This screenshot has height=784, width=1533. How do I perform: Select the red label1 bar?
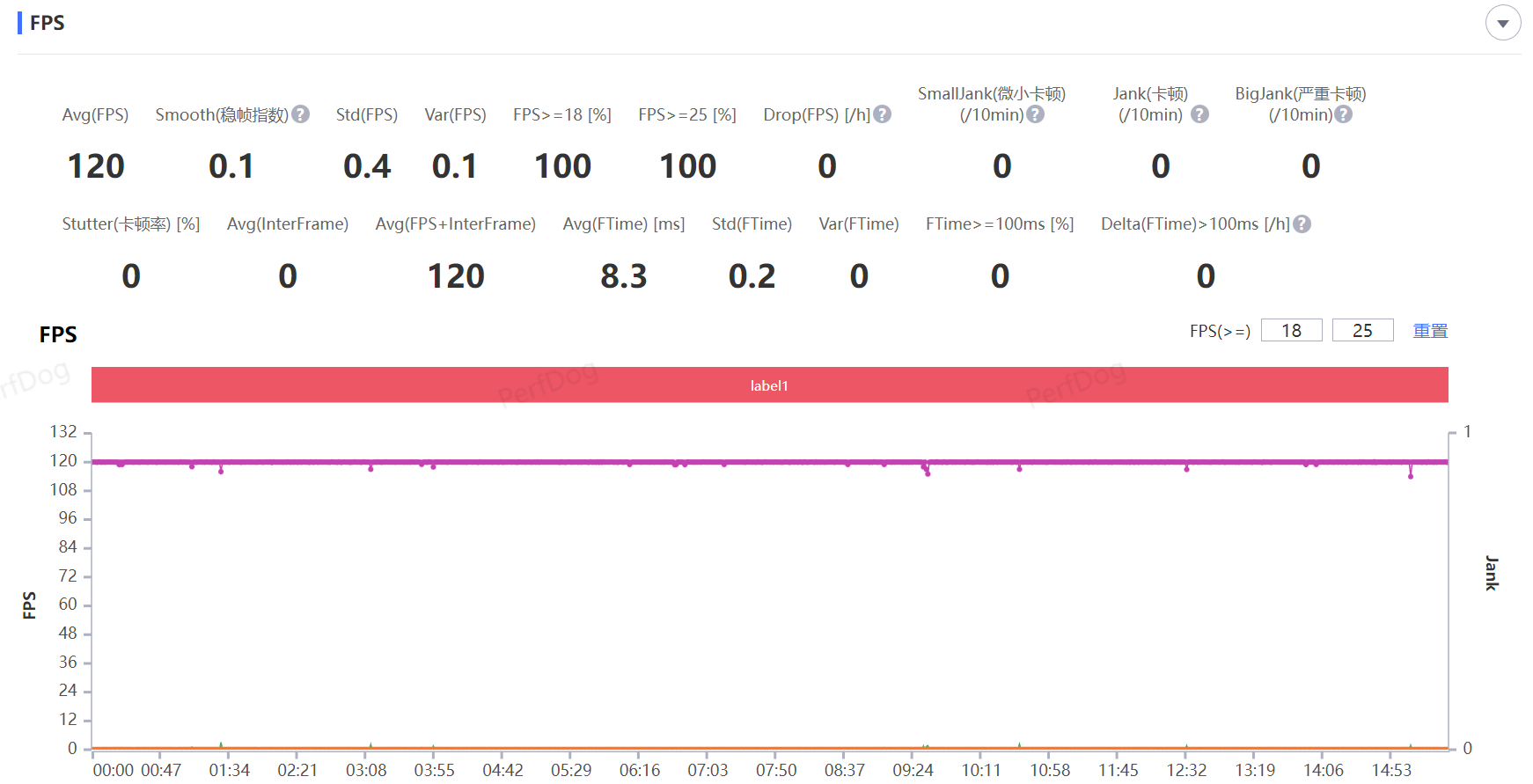(769, 385)
